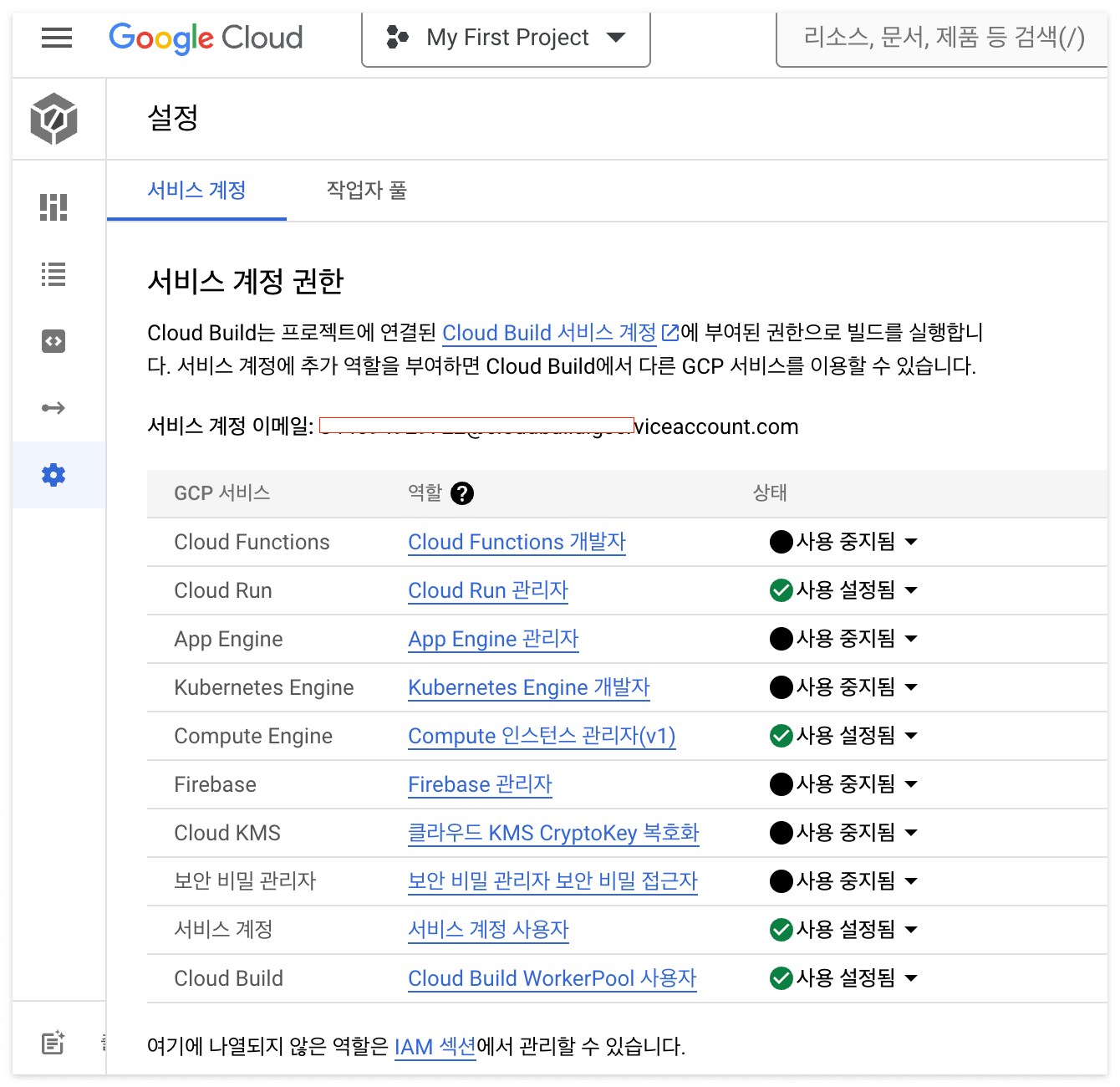This screenshot has width=1120, height=1087.
Task: Open 클라우드 KMS CryptoKey 복호화 link
Action: click(553, 833)
